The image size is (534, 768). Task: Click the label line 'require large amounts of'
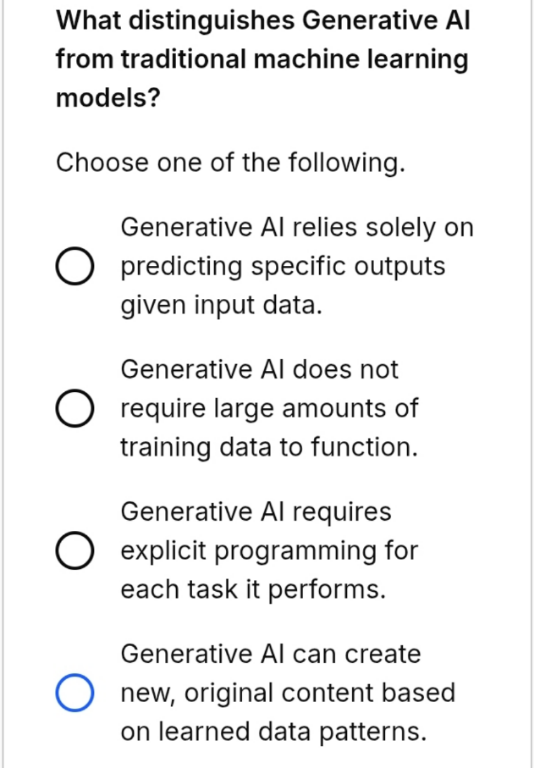(269, 408)
